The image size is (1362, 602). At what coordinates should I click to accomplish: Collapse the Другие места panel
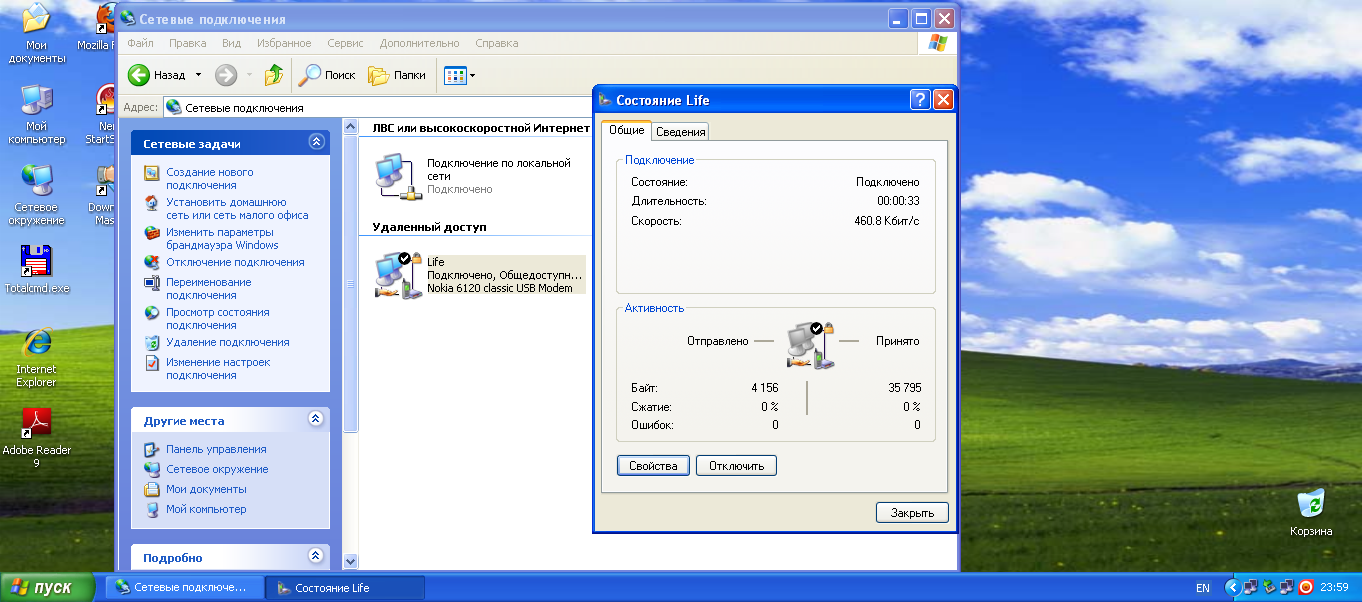point(316,420)
